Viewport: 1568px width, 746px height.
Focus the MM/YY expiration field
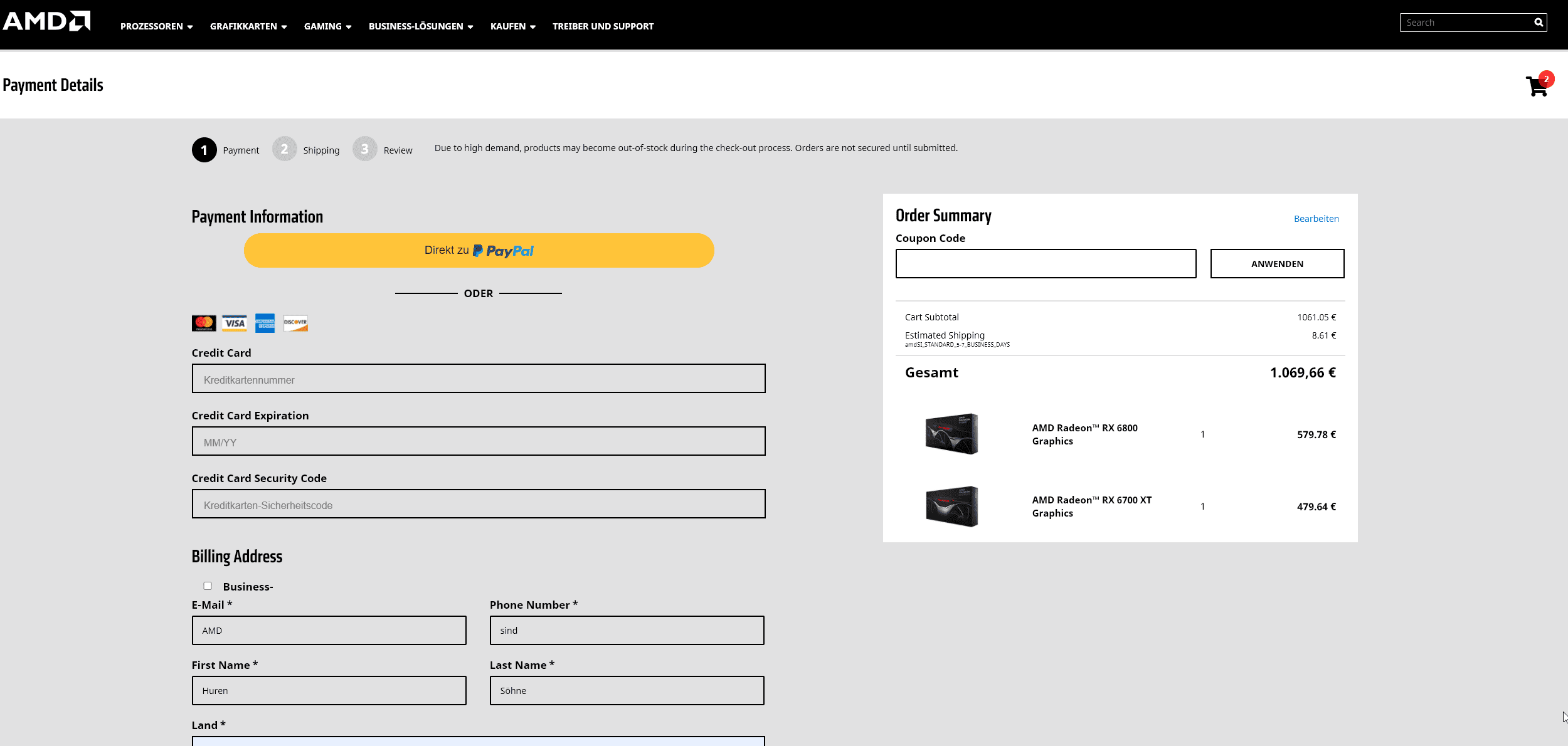pyautogui.click(x=479, y=441)
